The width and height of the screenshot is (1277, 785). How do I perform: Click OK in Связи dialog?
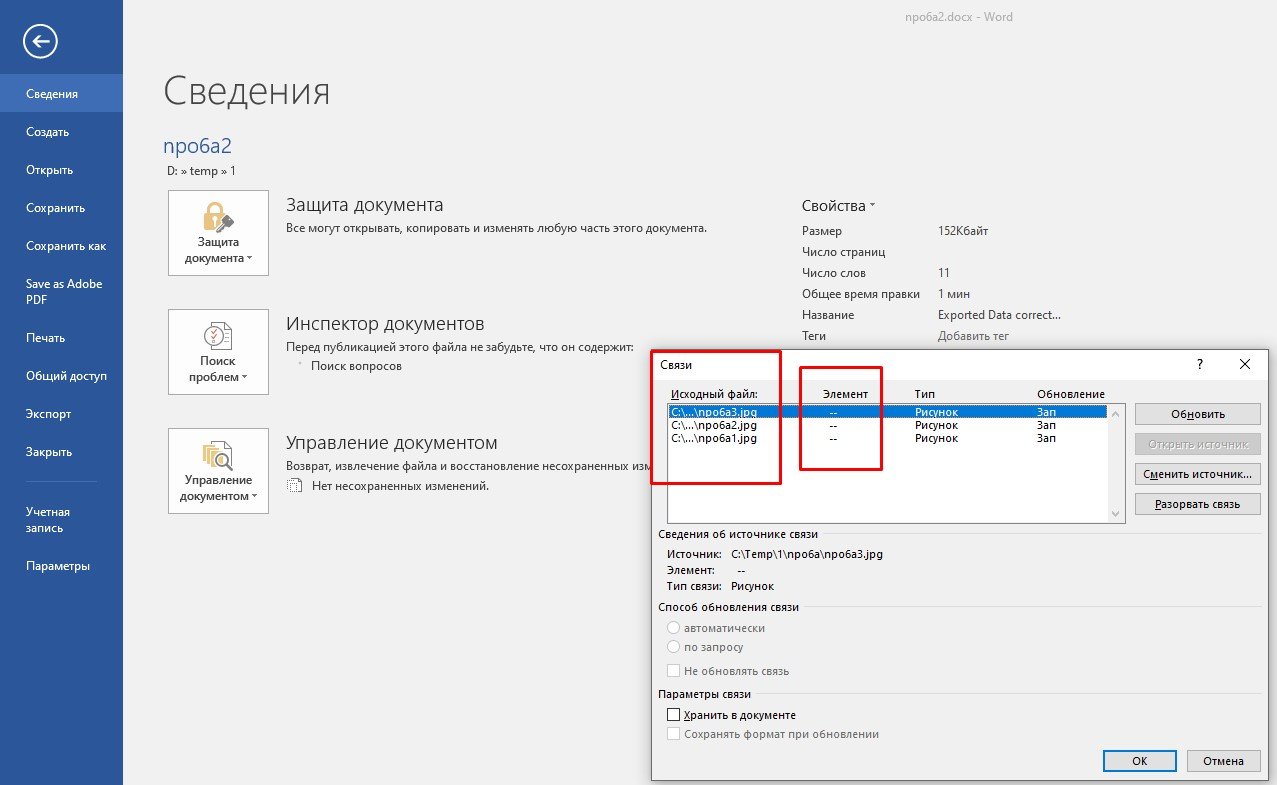point(1139,761)
